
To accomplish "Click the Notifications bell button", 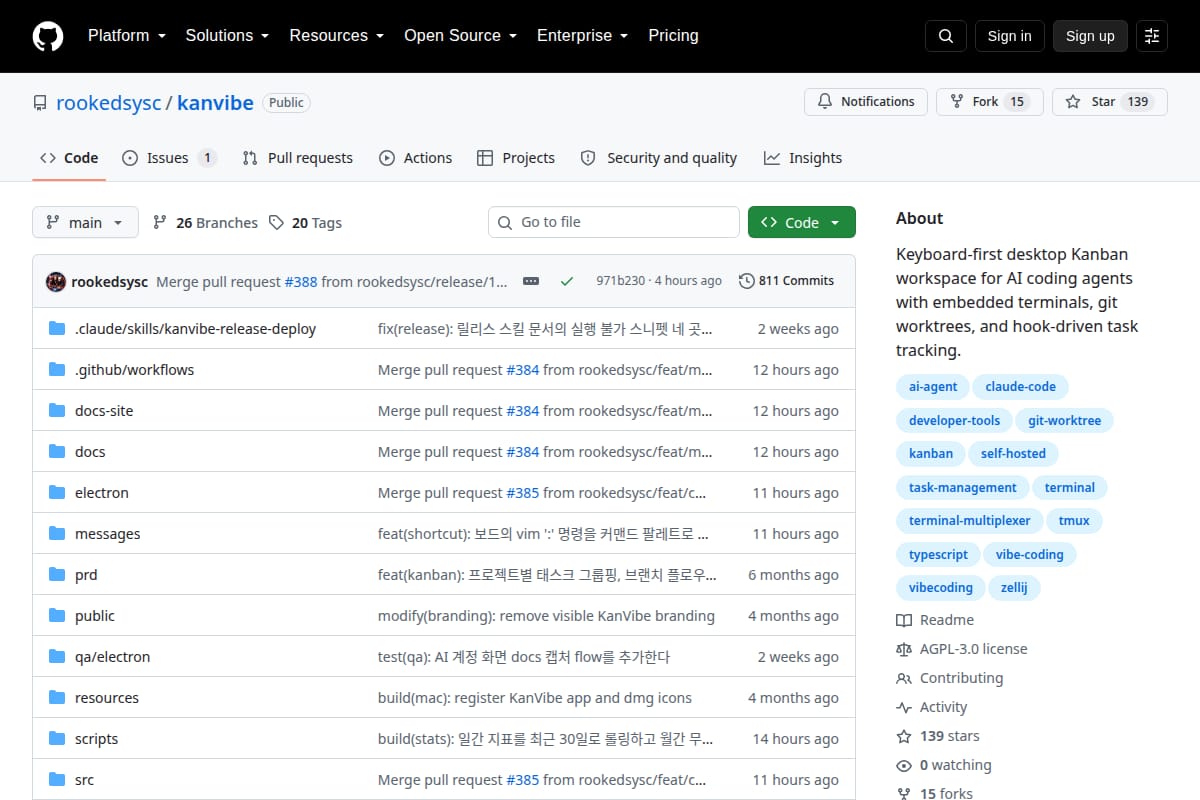I will pyautogui.click(x=866, y=102).
